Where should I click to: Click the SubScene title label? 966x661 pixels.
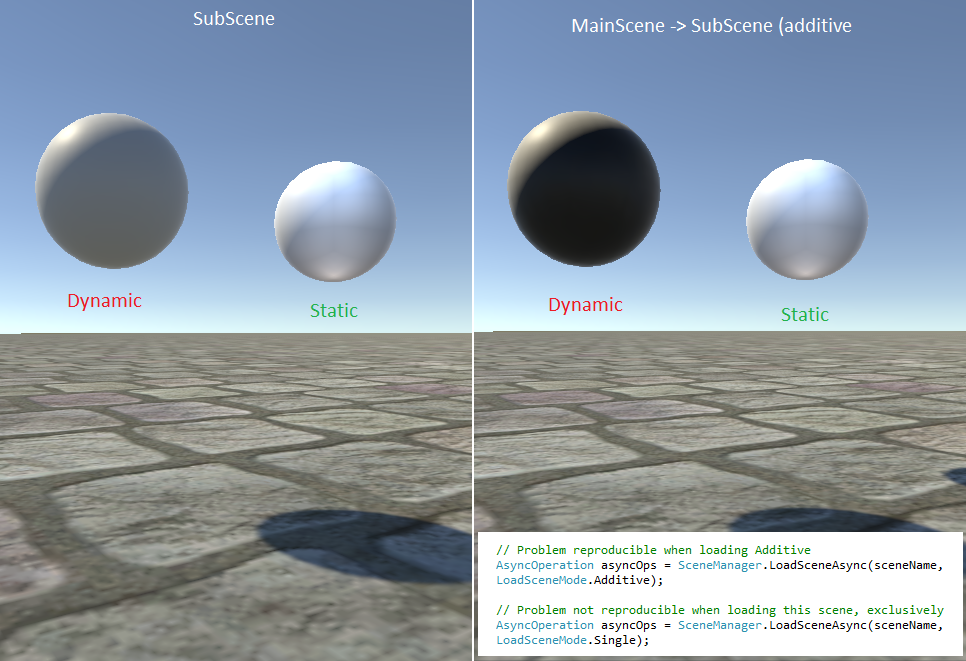tap(234, 18)
